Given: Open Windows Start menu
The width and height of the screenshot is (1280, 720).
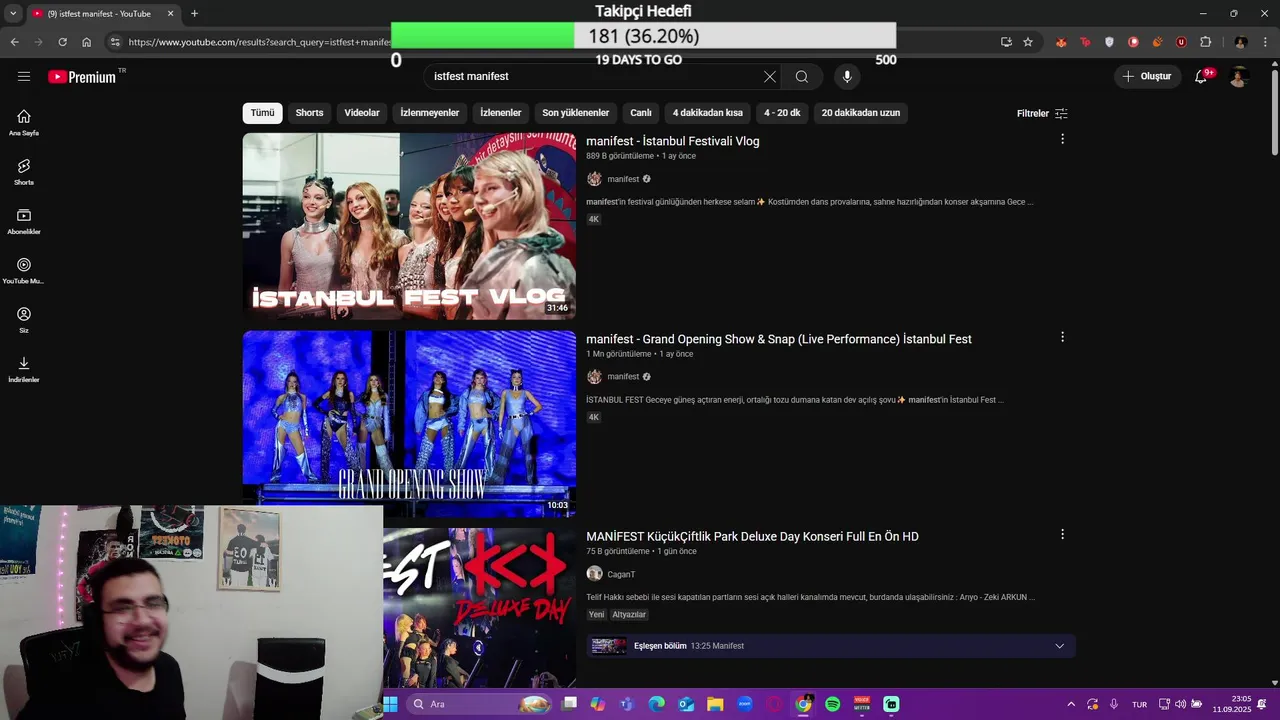Looking at the screenshot, I should click(390, 704).
